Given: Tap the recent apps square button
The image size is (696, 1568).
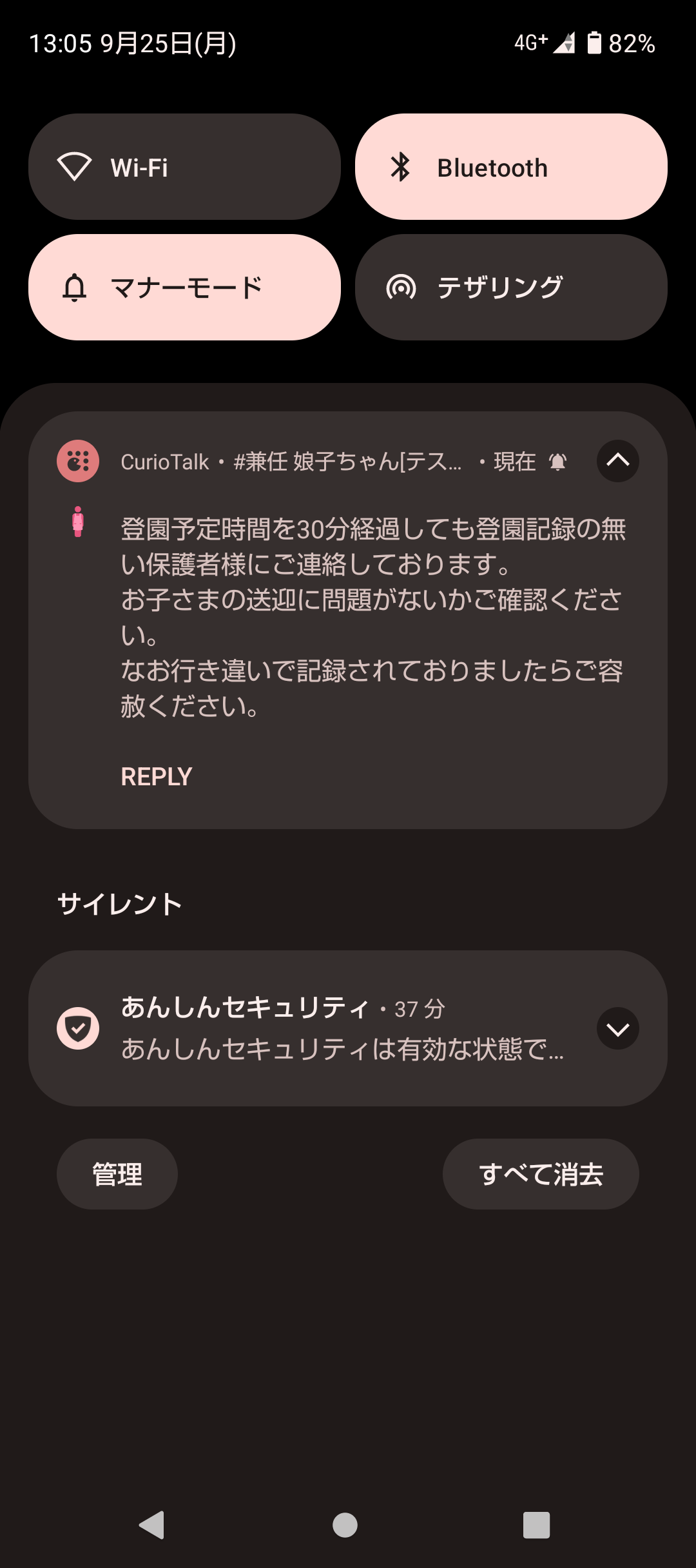Looking at the screenshot, I should (536, 1525).
